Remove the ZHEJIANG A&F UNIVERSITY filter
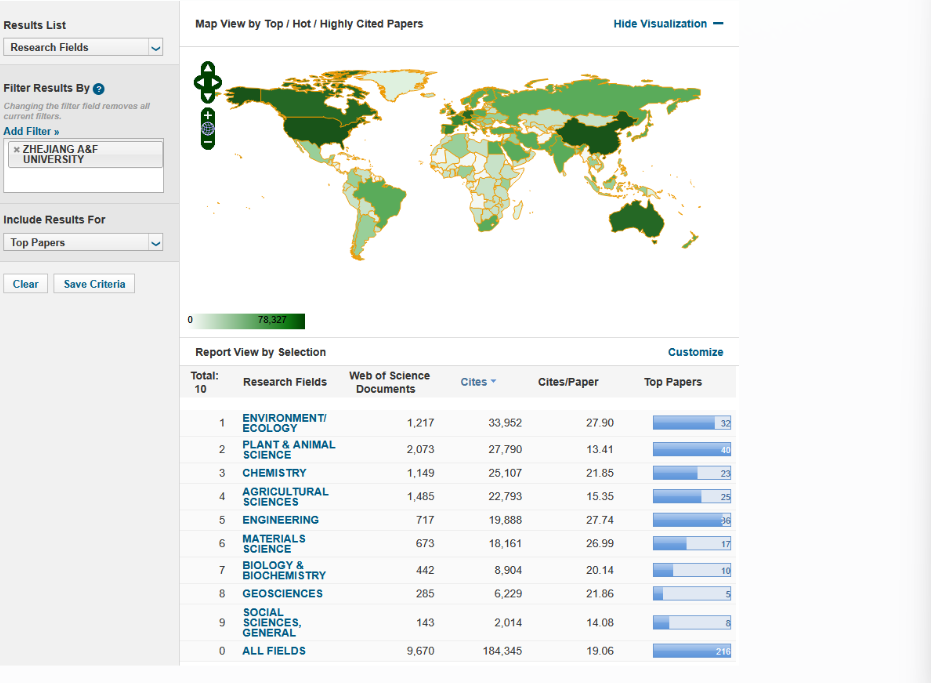 [16, 149]
